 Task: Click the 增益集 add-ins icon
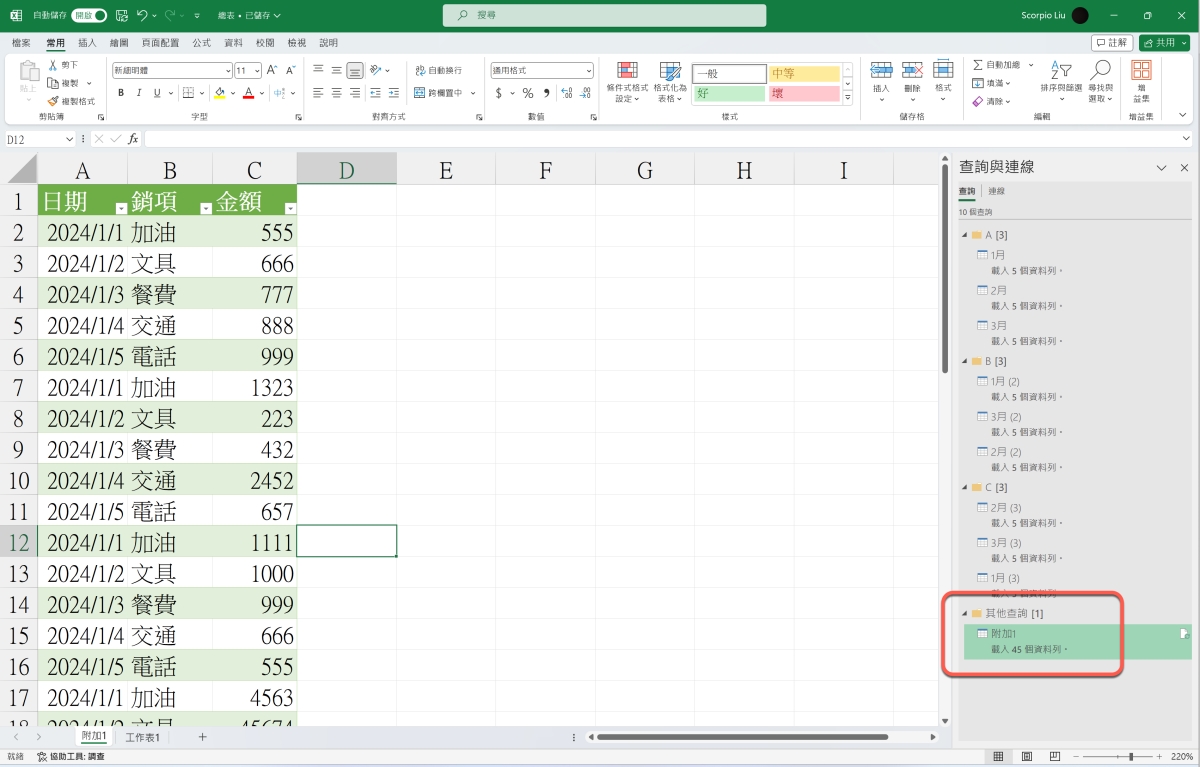coord(1141,81)
